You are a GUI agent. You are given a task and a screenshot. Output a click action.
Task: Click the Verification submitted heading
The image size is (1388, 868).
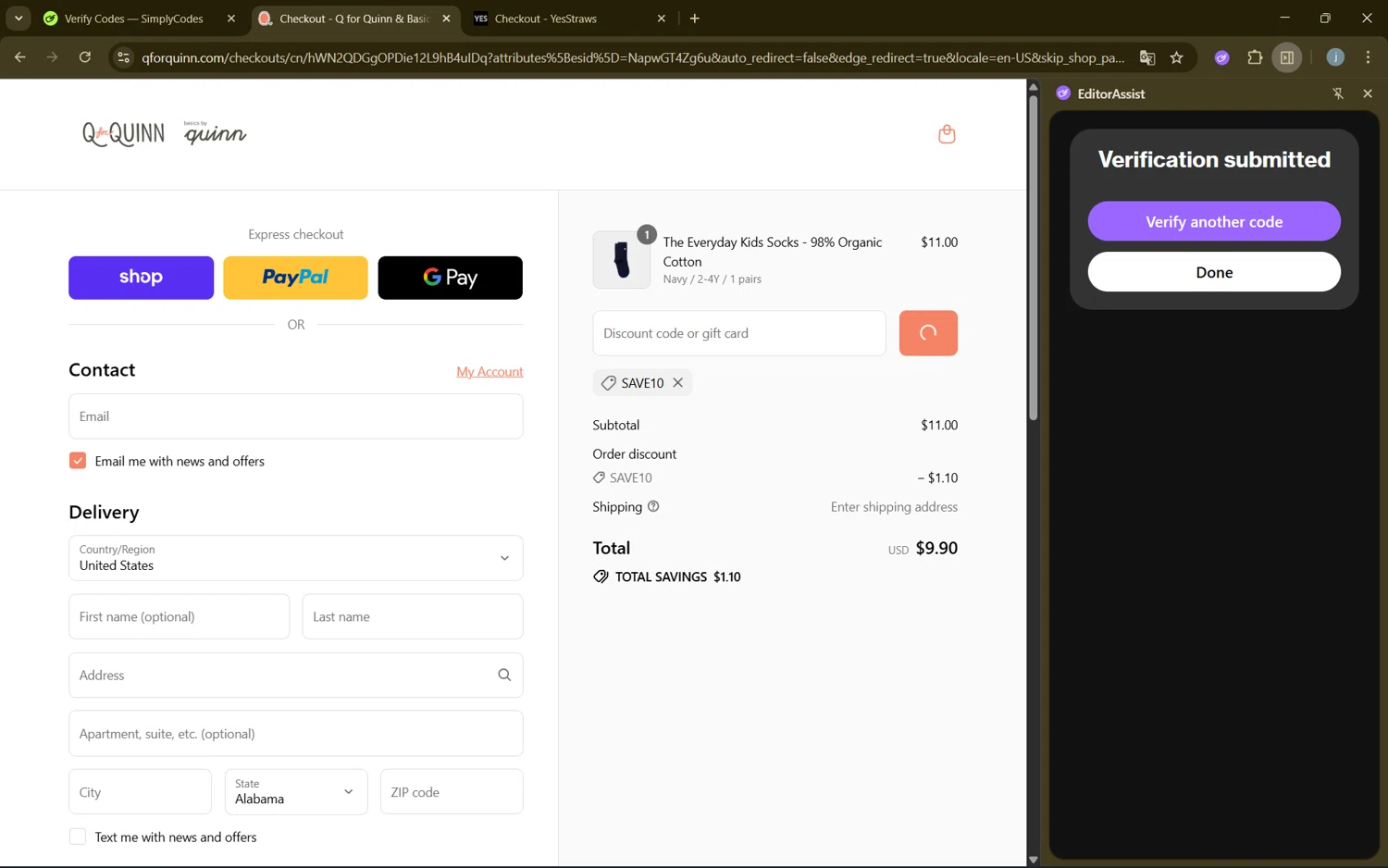click(1214, 159)
